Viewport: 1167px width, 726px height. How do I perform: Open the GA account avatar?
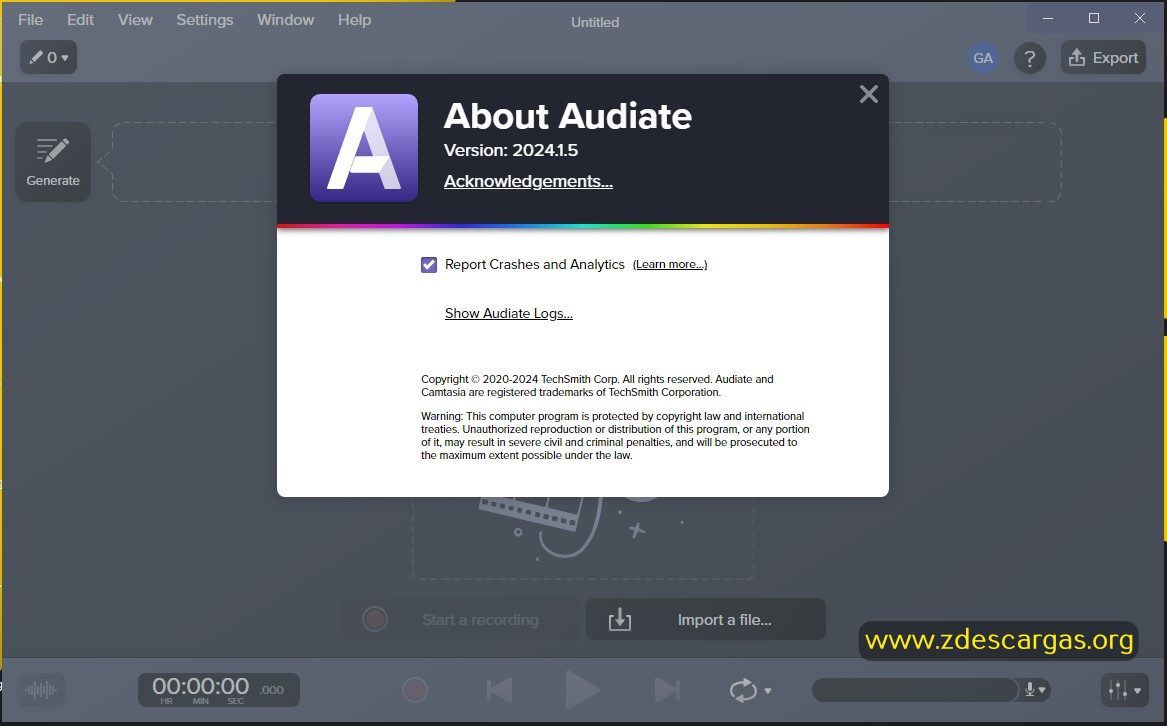983,58
